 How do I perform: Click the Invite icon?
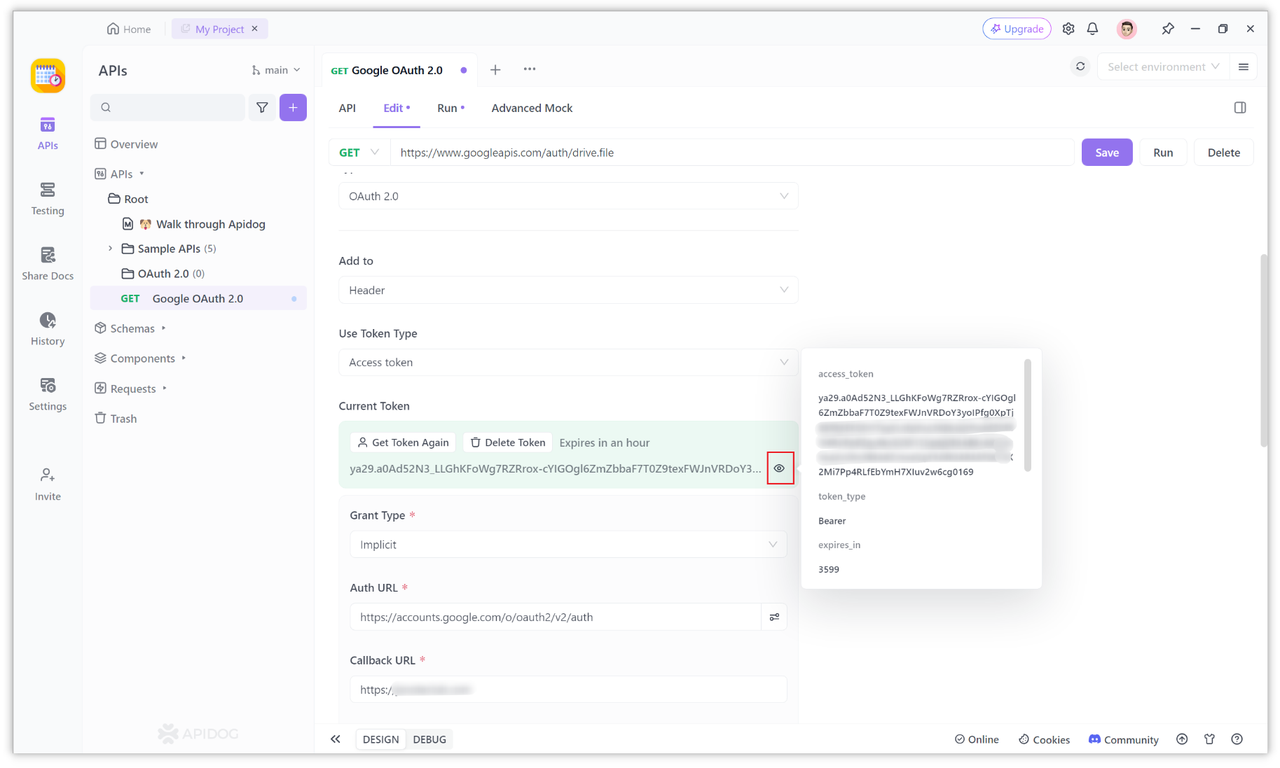47,484
